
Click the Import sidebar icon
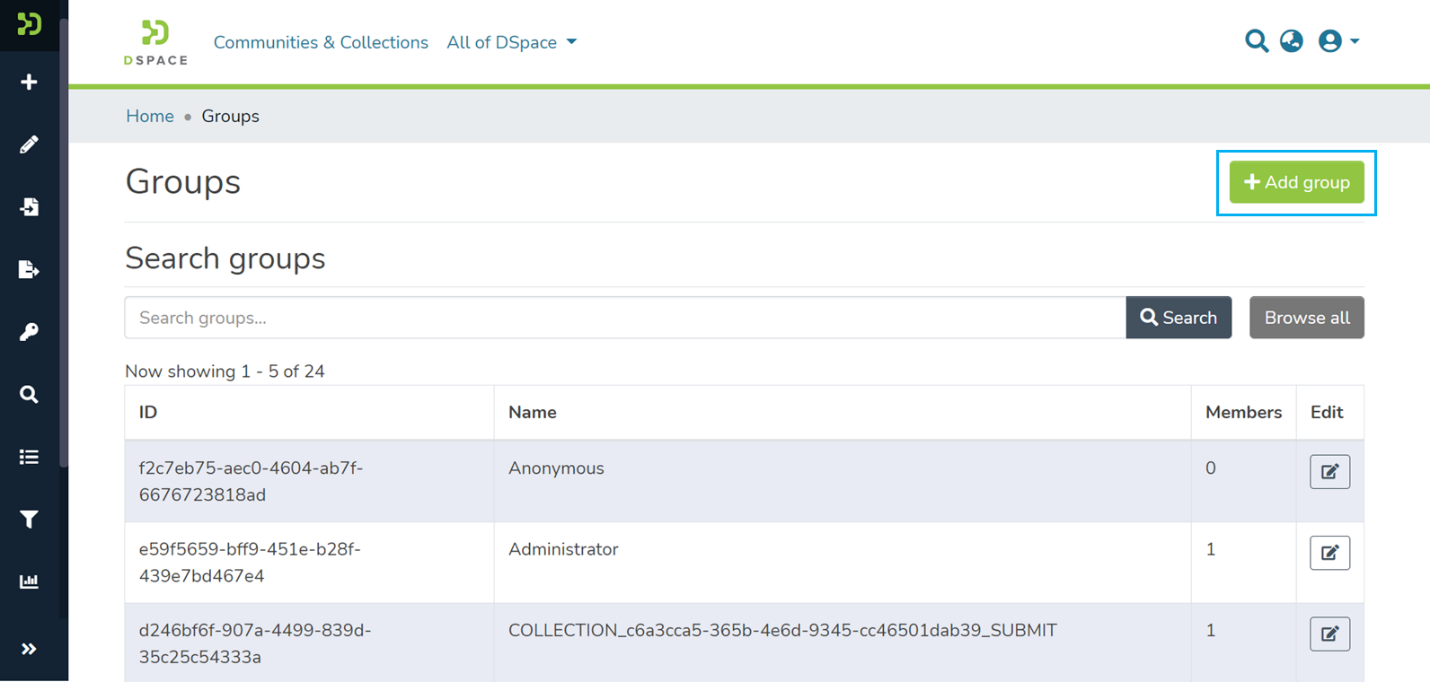(x=29, y=207)
